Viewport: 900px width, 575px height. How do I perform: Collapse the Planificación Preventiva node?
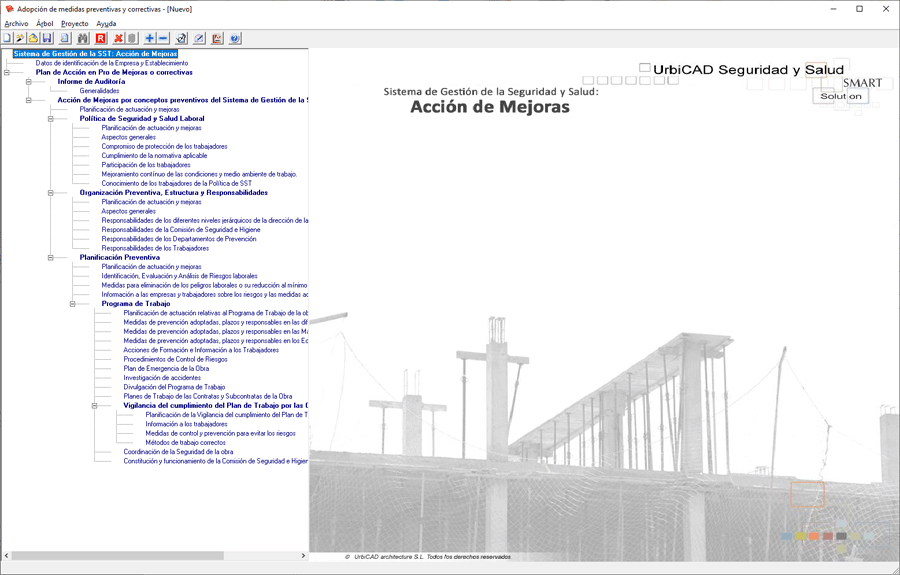point(51,258)
